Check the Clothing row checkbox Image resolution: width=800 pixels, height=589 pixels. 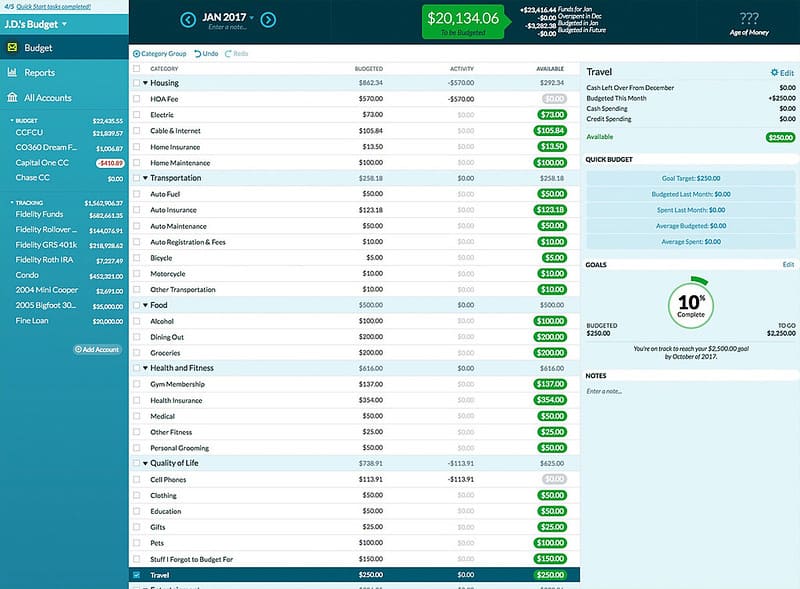[x=136, y=495]
